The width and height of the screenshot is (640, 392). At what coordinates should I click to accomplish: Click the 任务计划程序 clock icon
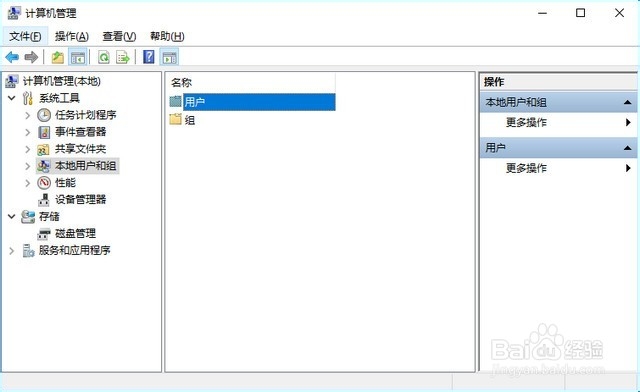pos(44,115)
